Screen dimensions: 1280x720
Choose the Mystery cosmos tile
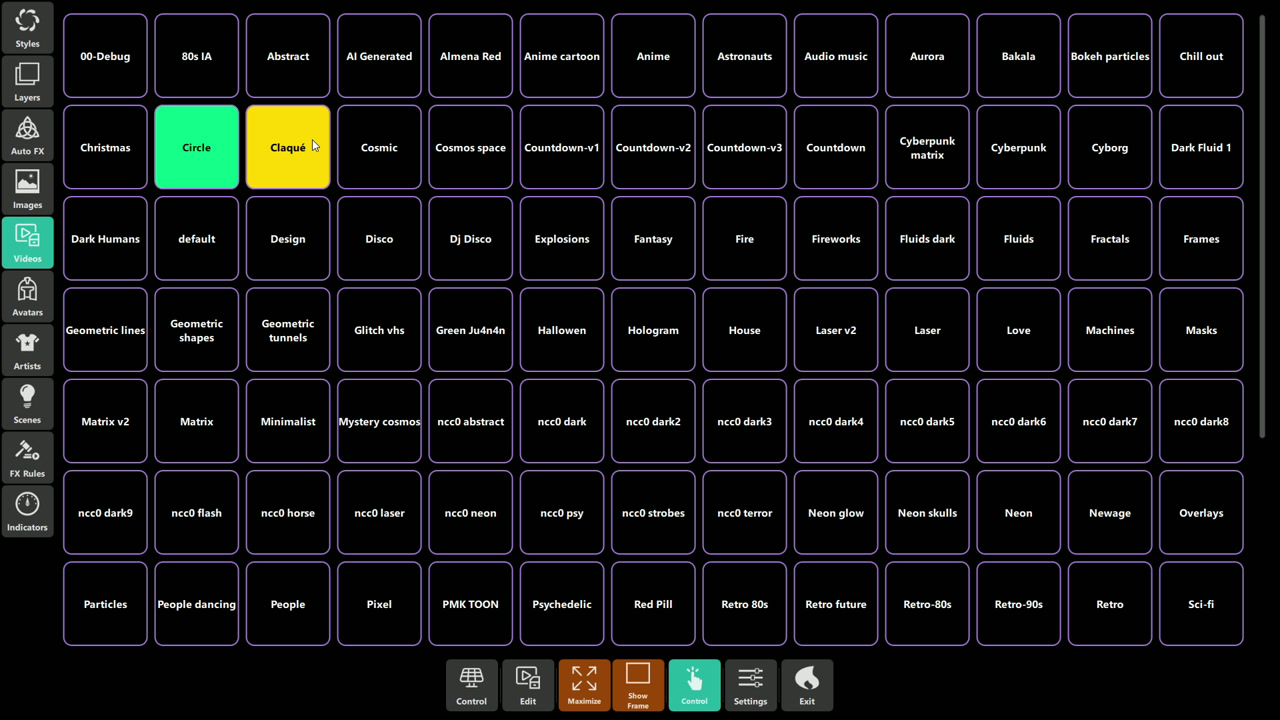[379, 421]
